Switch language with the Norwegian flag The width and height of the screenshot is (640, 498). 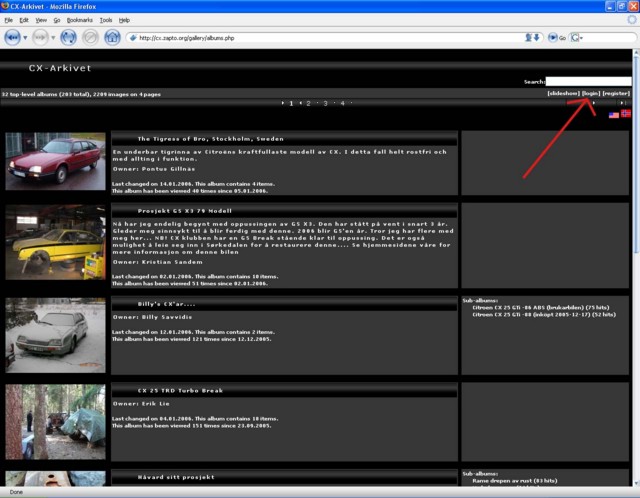pos(626,113)
